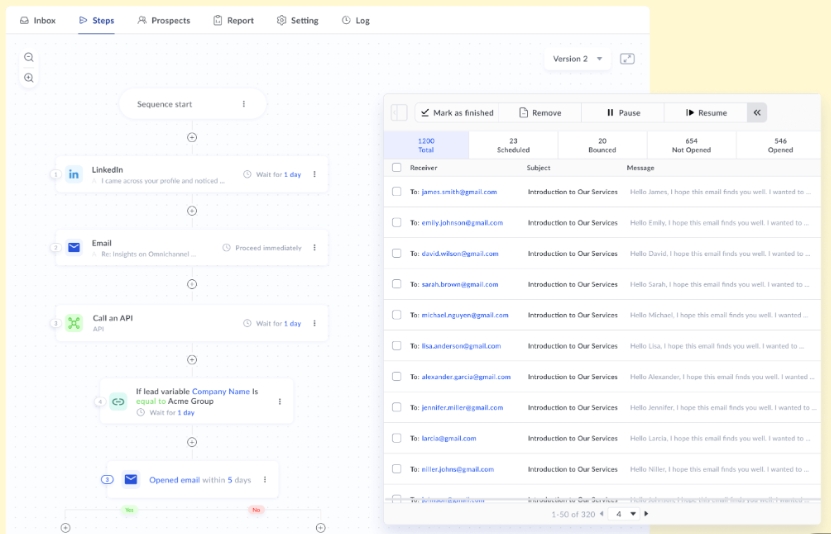Click the condition link icon
Viewport: 831px width, 534px height.
tap(118, 402)
